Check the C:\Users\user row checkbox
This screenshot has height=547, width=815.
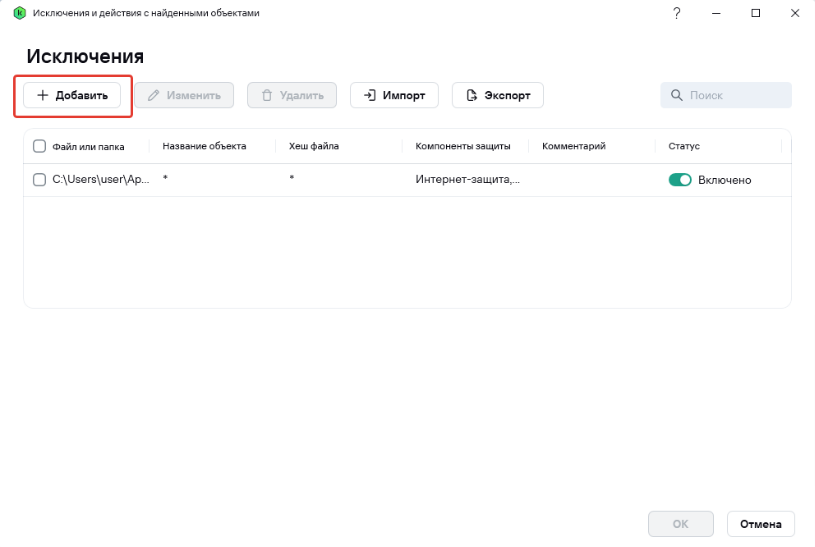(x=40, y=179)
